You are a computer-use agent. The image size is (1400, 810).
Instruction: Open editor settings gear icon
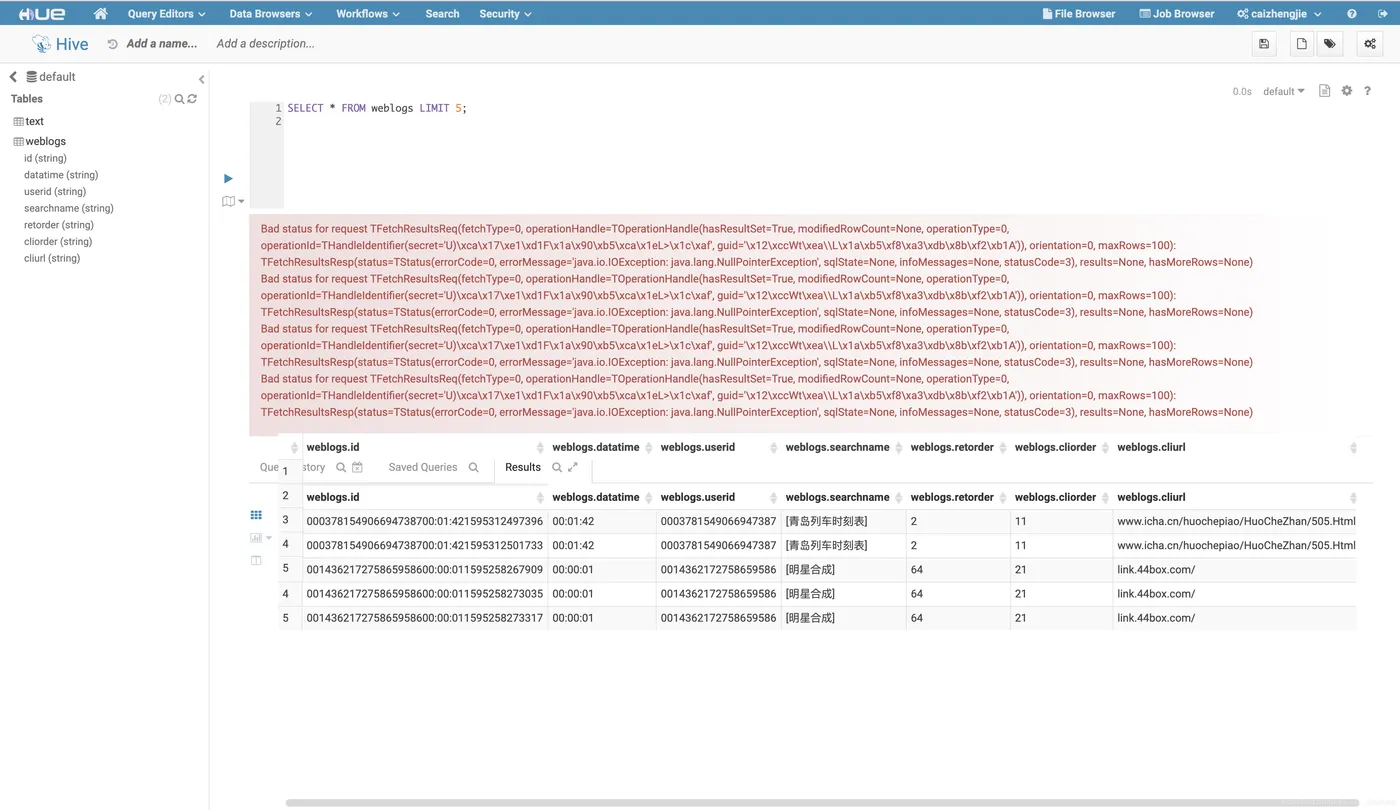tap(1347, 91)
